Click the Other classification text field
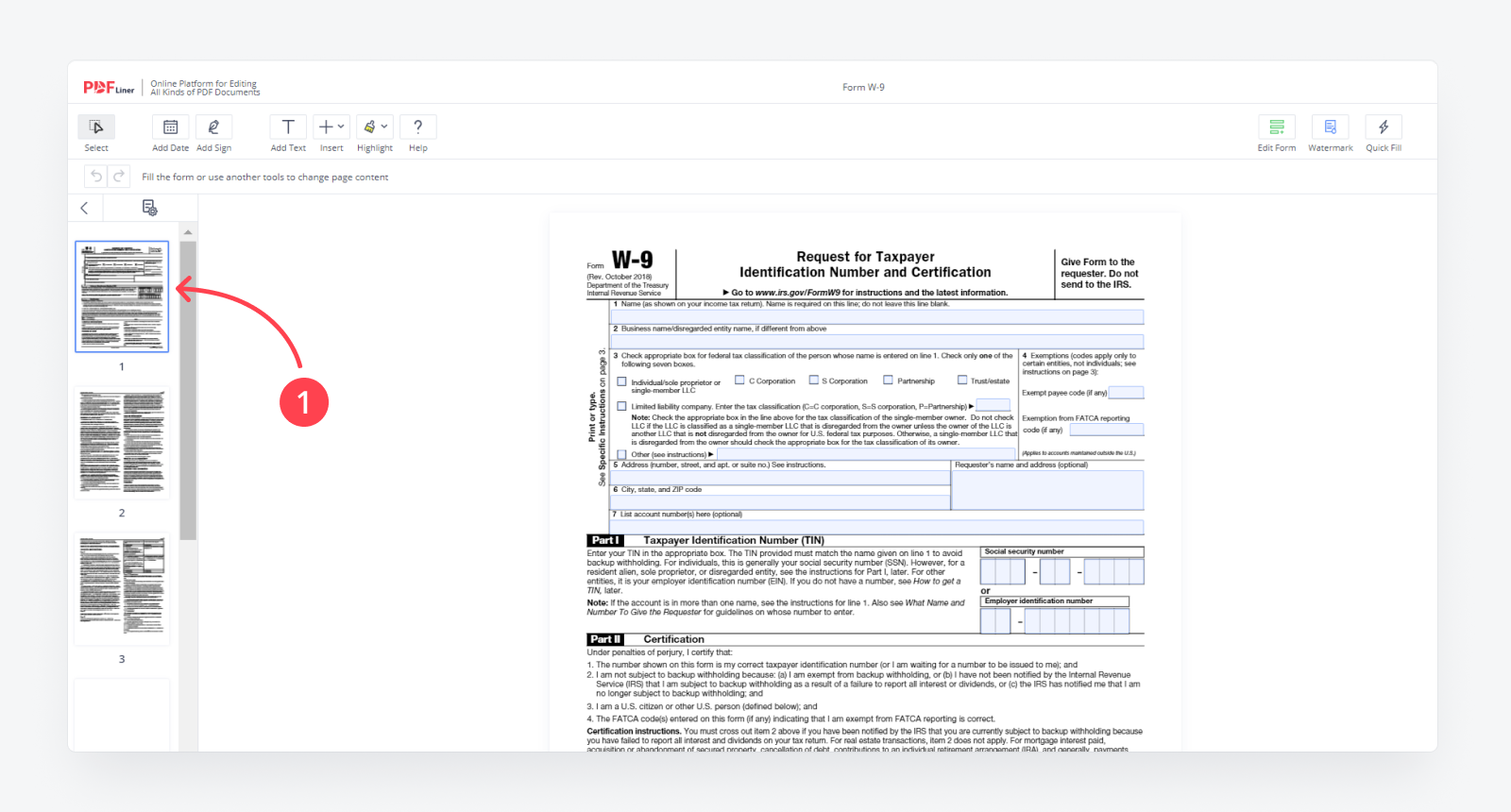The width and height of the screenshot is (1511, 812). click(866, 454)
